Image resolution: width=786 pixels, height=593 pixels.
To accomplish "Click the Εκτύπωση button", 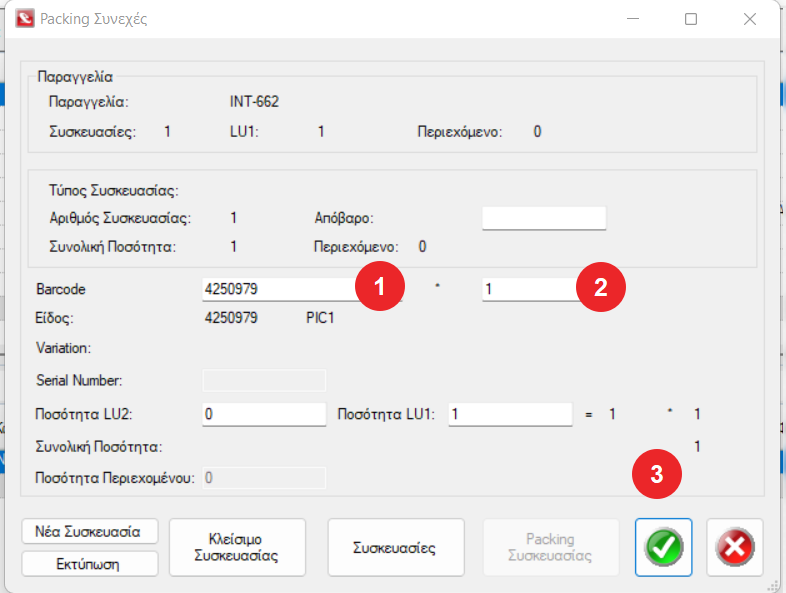I will point(90,564).
